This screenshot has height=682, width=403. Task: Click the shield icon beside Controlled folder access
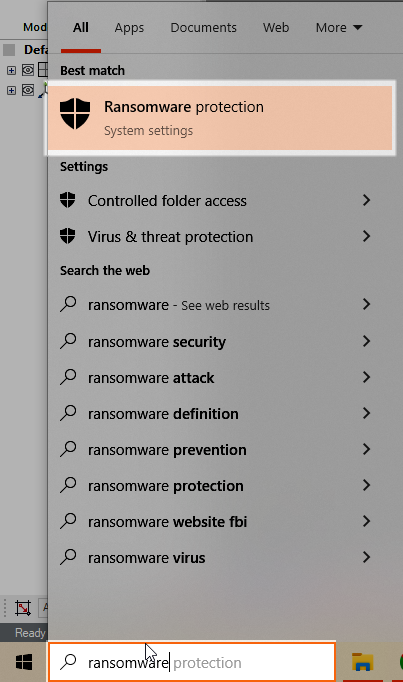[x=67, y=200]
